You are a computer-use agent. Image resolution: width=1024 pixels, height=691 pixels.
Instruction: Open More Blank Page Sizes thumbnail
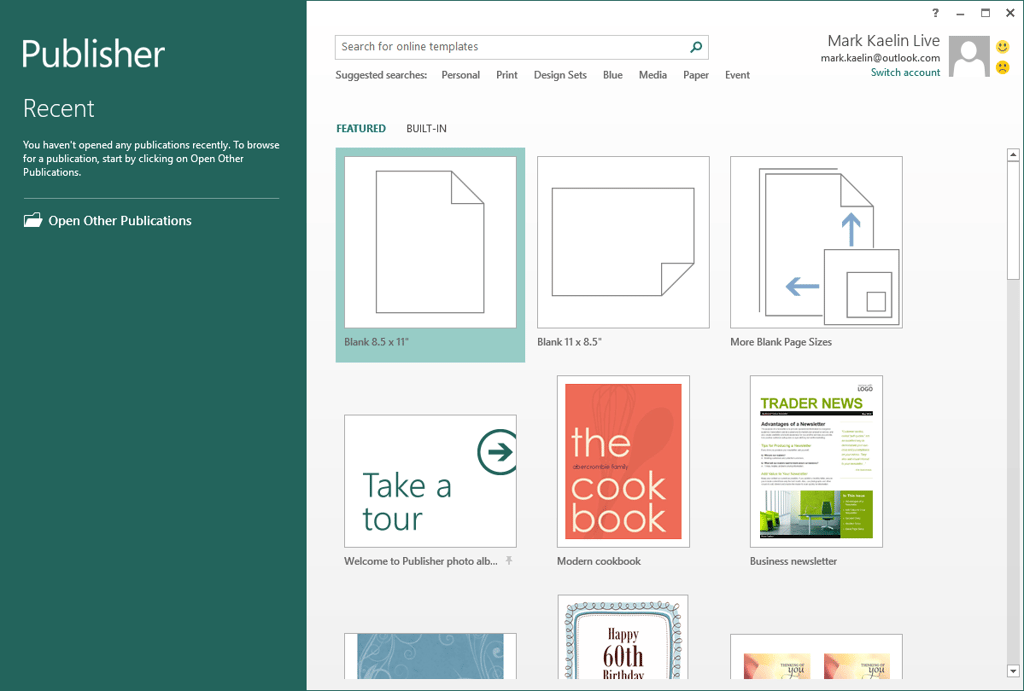[x=816, y=242]
